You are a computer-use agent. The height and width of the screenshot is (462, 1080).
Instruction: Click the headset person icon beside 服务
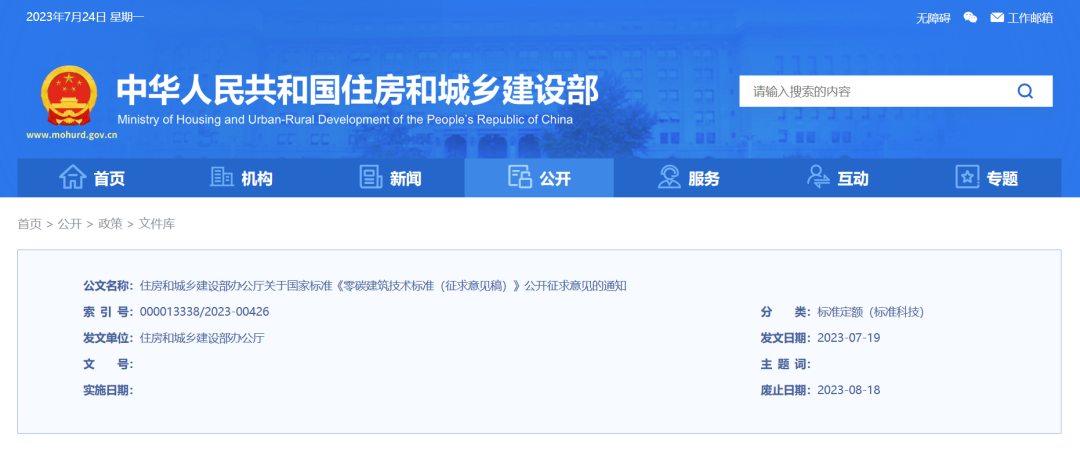[x=669, y=178]
